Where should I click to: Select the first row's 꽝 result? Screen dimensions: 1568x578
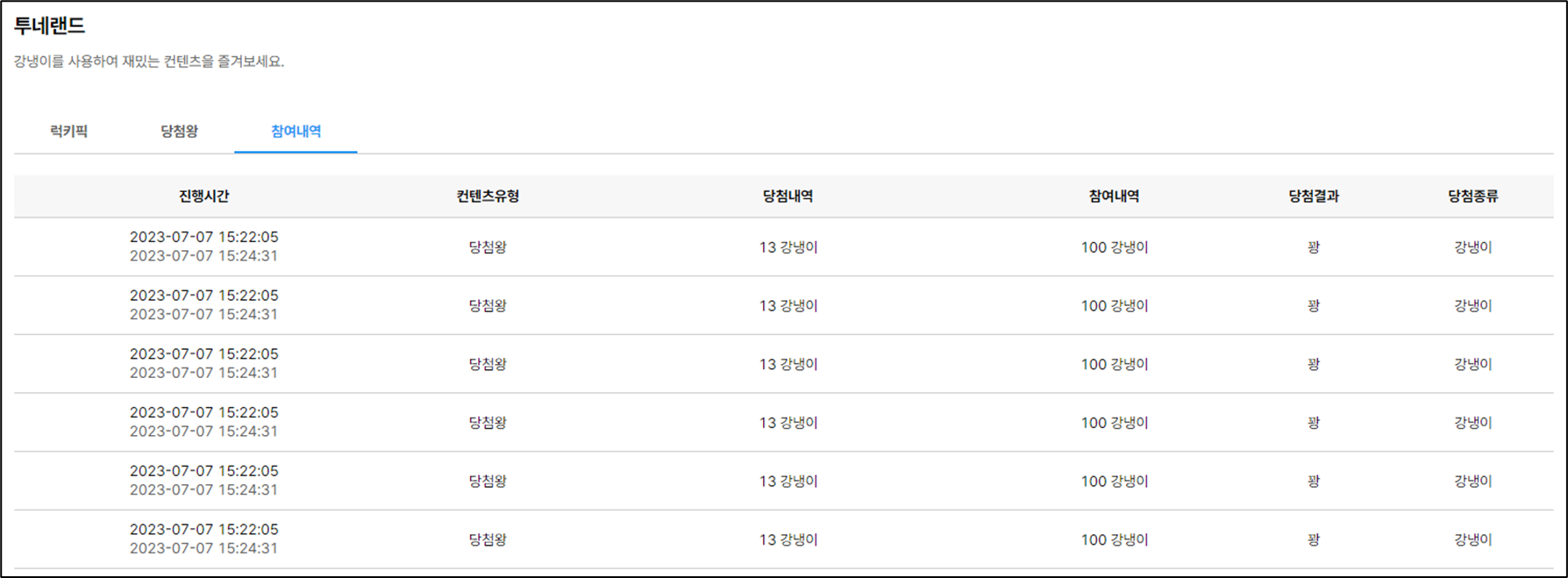coord(1313,247)
